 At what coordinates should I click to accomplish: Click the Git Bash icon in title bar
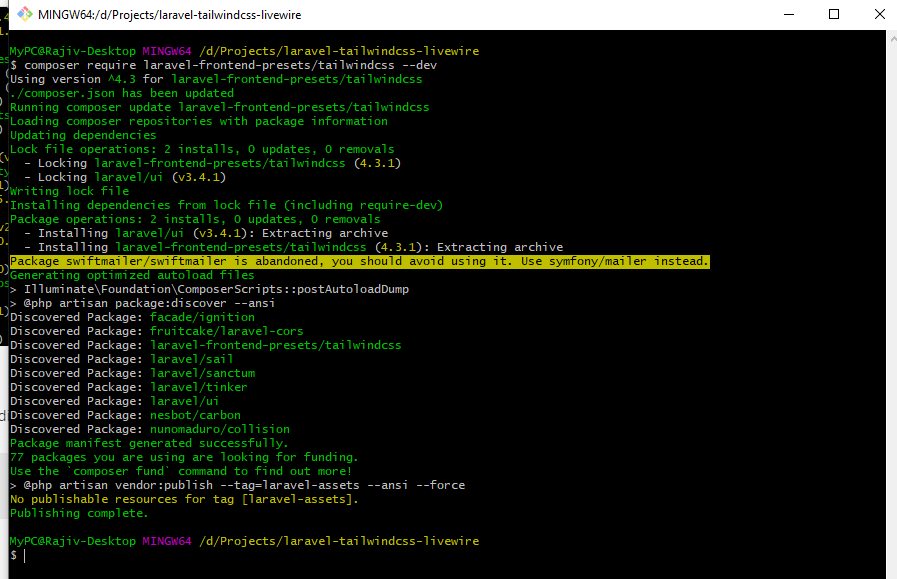(x=25, y=14)
